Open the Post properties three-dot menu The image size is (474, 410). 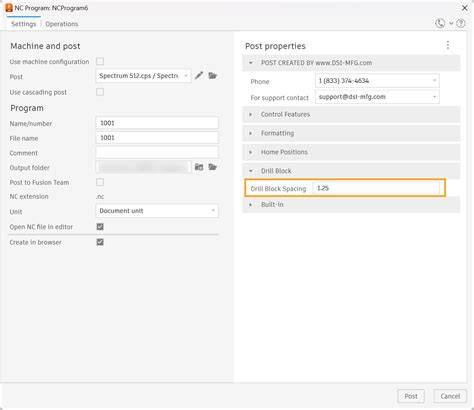point(448,45)
